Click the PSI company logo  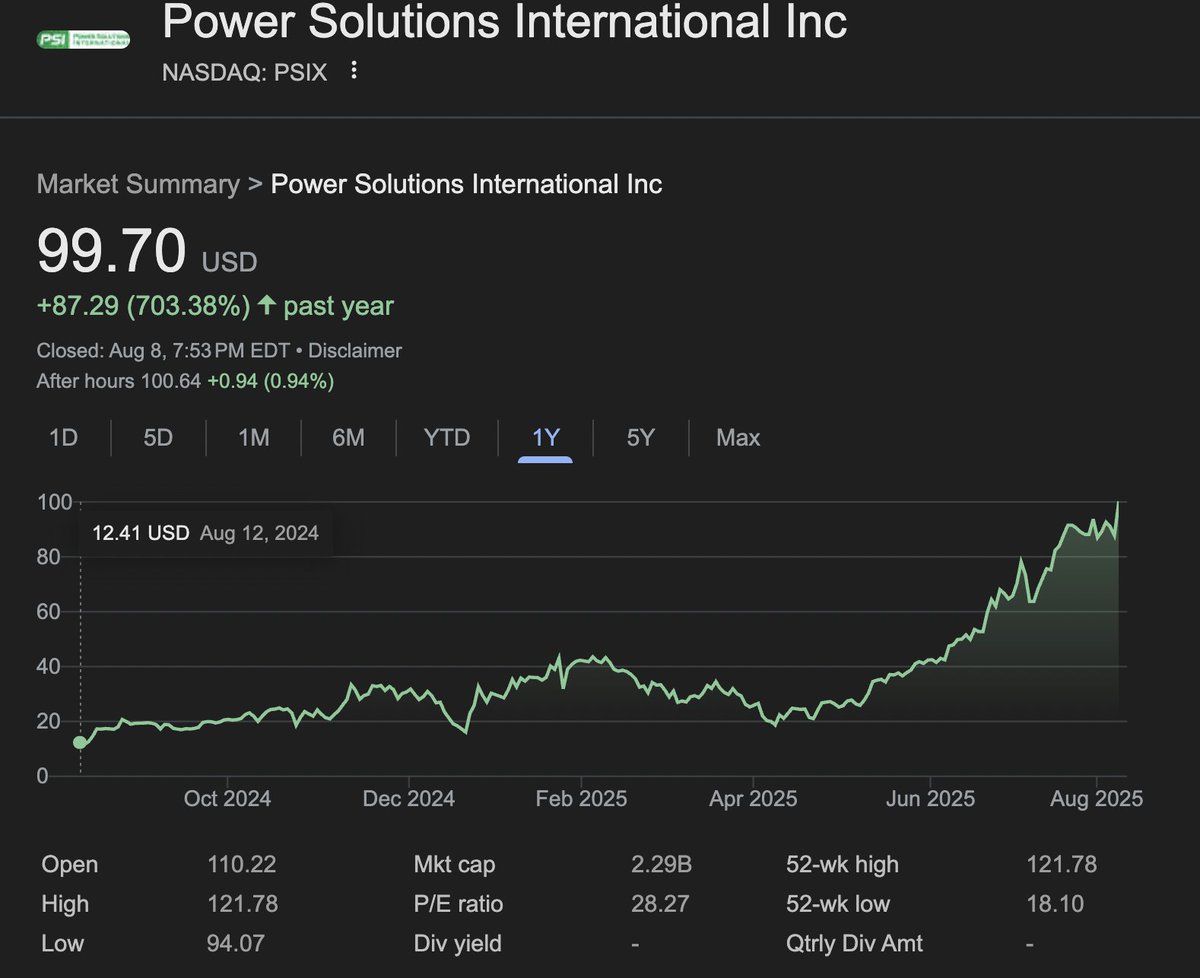point(83,40)
